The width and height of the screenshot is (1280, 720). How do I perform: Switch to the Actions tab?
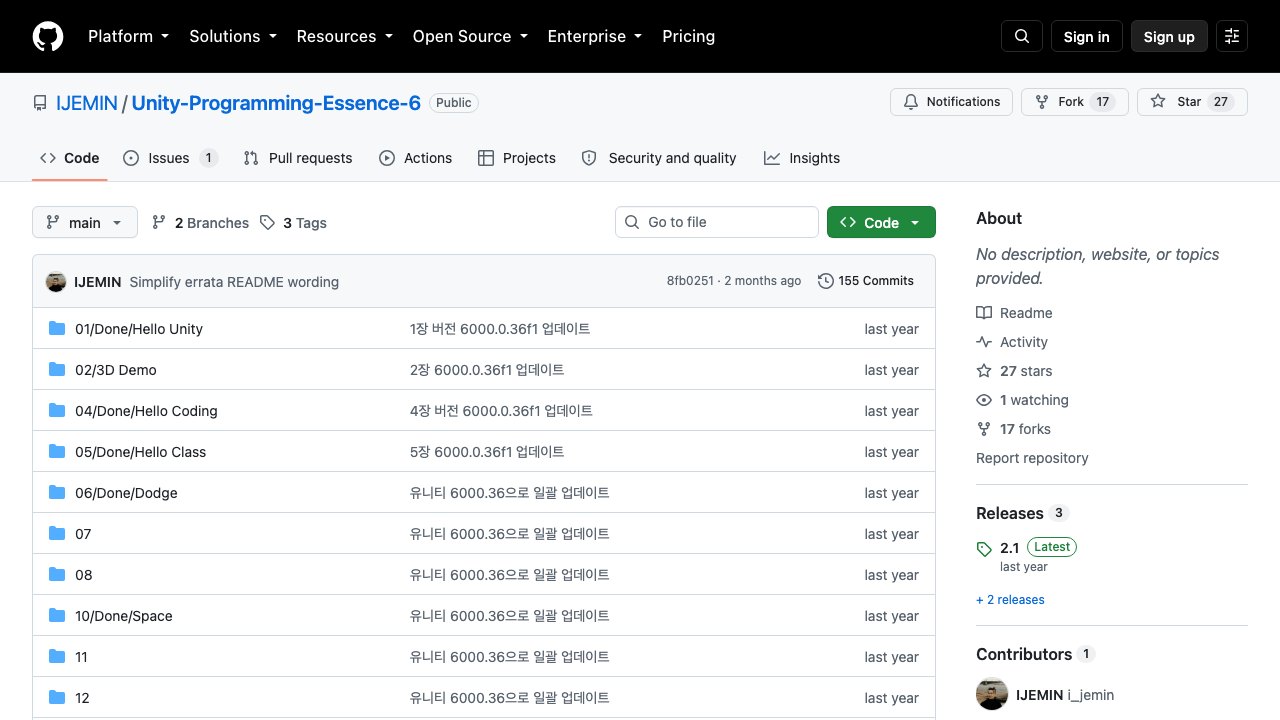click(x=415, y=158)
